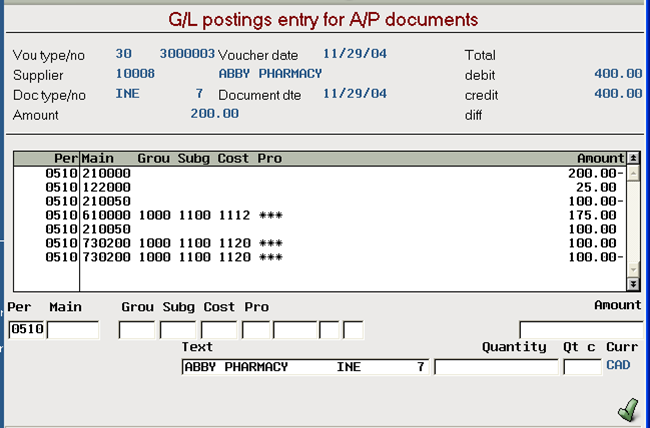Image resolution: width=650 pixels, height=428 pixels.
Task: Click the Grou input field
Action: click(x=137, y=330)
